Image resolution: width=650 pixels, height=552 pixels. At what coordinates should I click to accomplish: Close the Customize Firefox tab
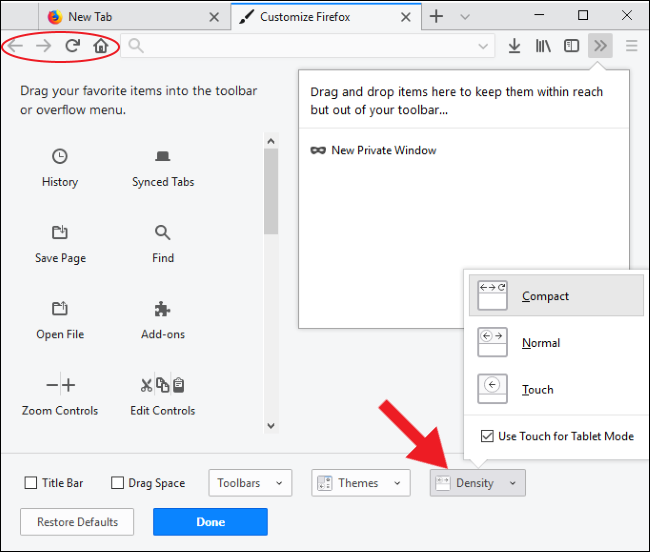406,17
